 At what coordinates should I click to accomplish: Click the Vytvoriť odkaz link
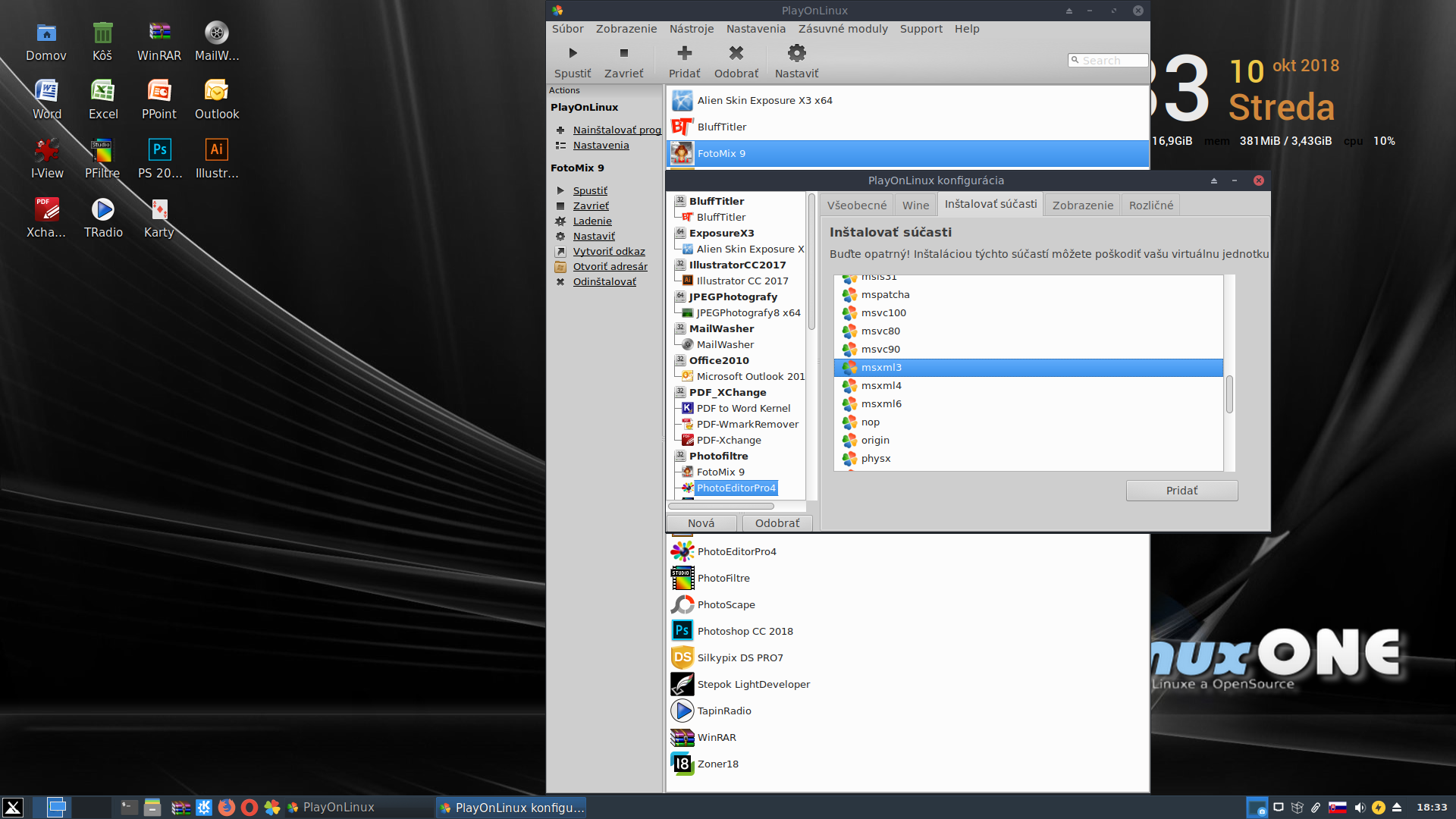pyautogui.click(x=609, y=252)
